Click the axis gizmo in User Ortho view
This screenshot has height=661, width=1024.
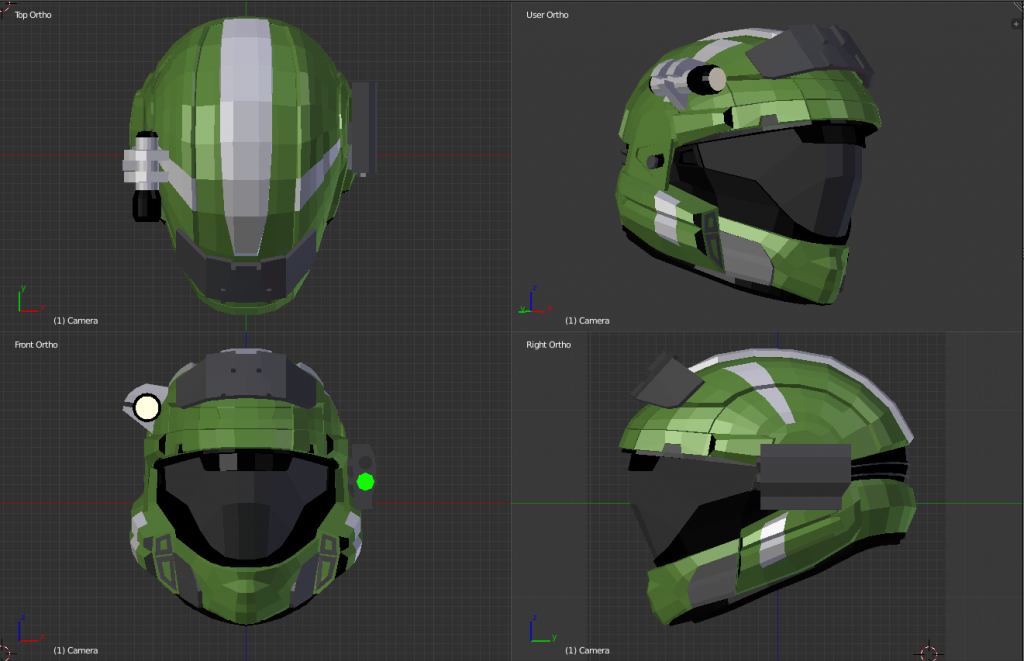coord(535,299)
